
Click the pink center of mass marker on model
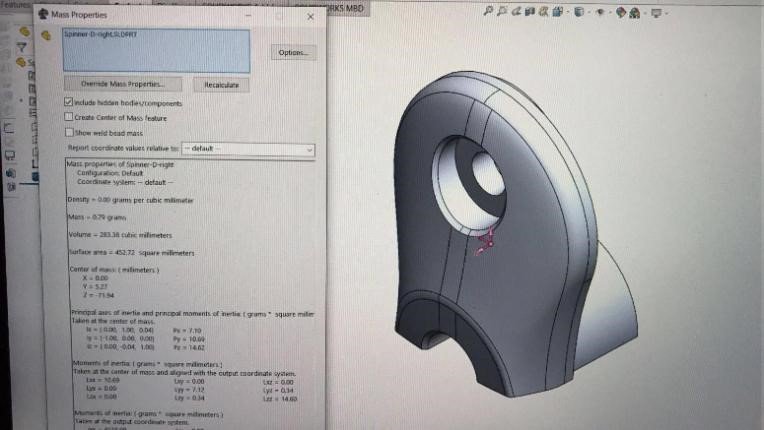pyautogui.click(x=486, y=242)
